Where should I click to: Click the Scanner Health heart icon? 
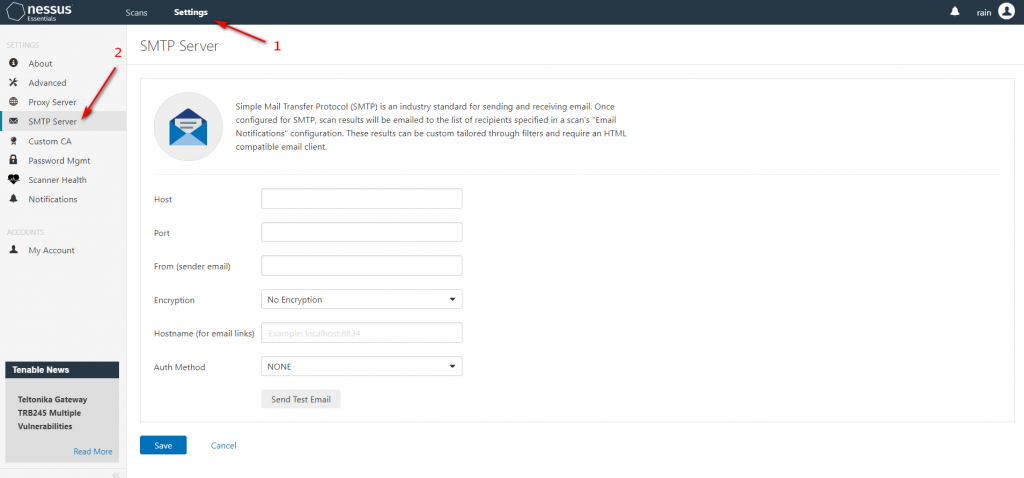pos(14,180)
